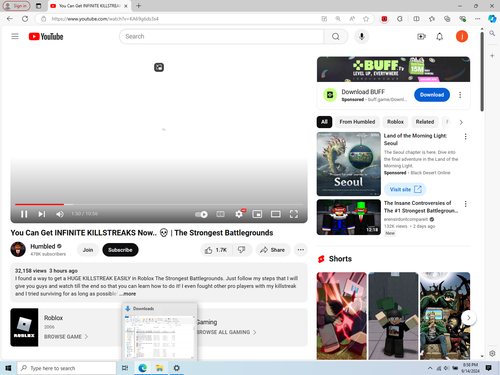This screenshot has width=500, height=375.
Task: Open the YouTube hamburger guide menu
Action: click(x=15, y=36)
